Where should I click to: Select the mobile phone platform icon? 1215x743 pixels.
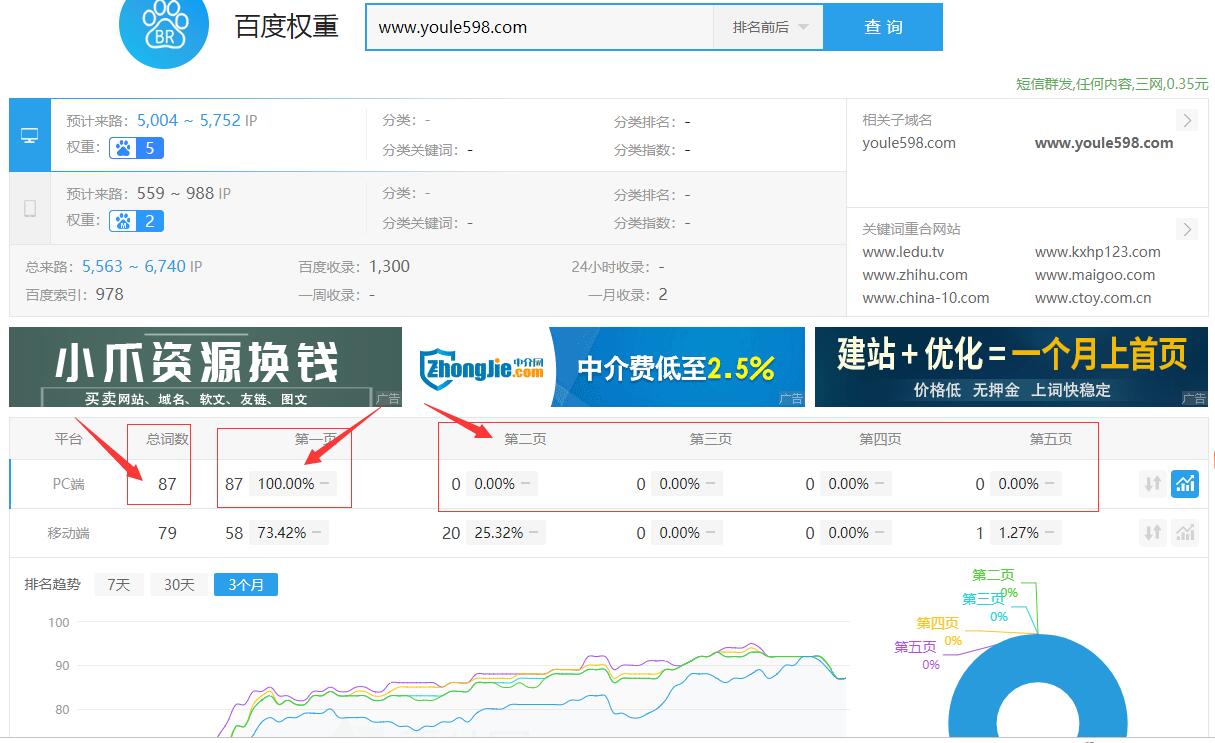pos(30,208)
